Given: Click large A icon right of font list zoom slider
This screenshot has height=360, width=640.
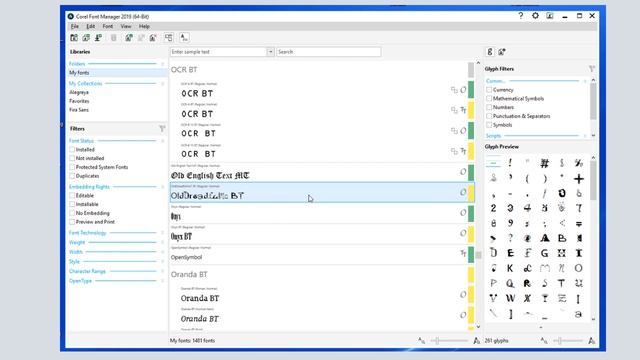Looking at the screenshot, I should point(476,340).
